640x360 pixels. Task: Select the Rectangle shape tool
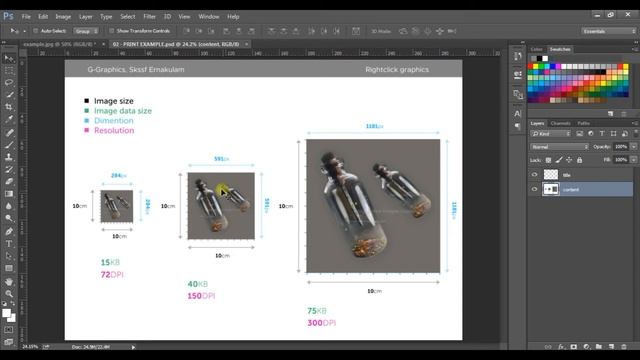9,268
